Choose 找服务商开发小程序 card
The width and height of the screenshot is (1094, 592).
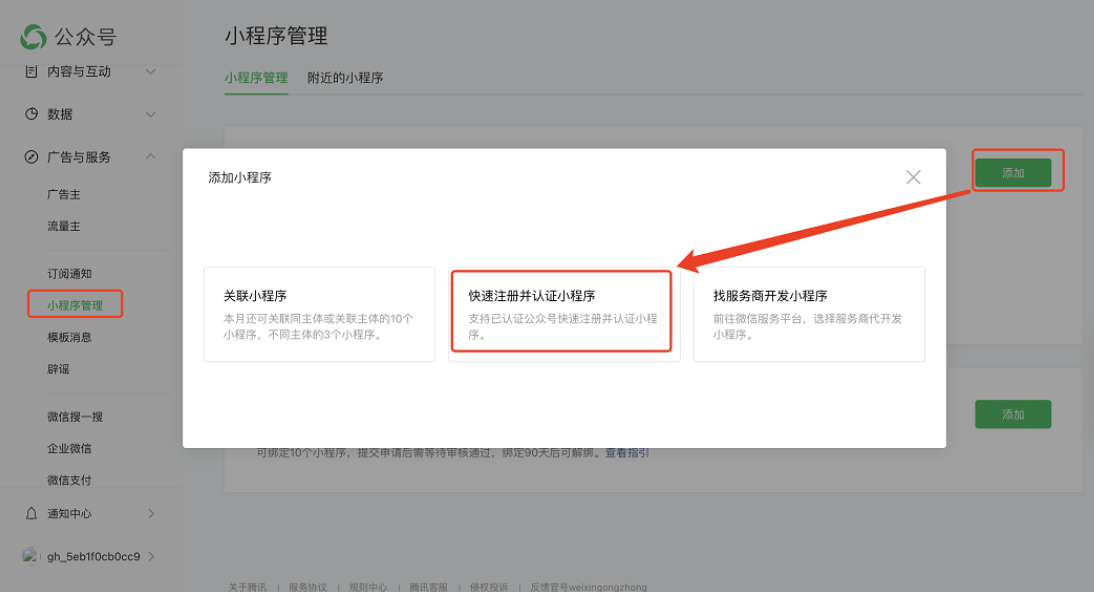pyautogui.click(x=808, y=314)
